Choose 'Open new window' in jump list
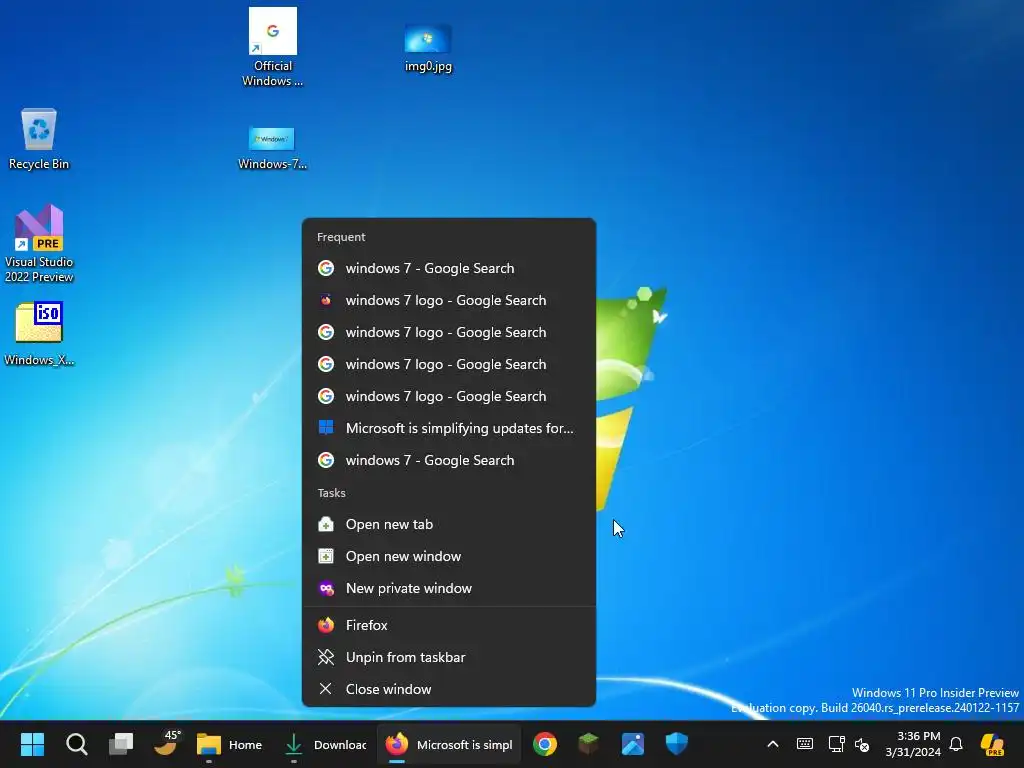 click(x=449, y=556)
